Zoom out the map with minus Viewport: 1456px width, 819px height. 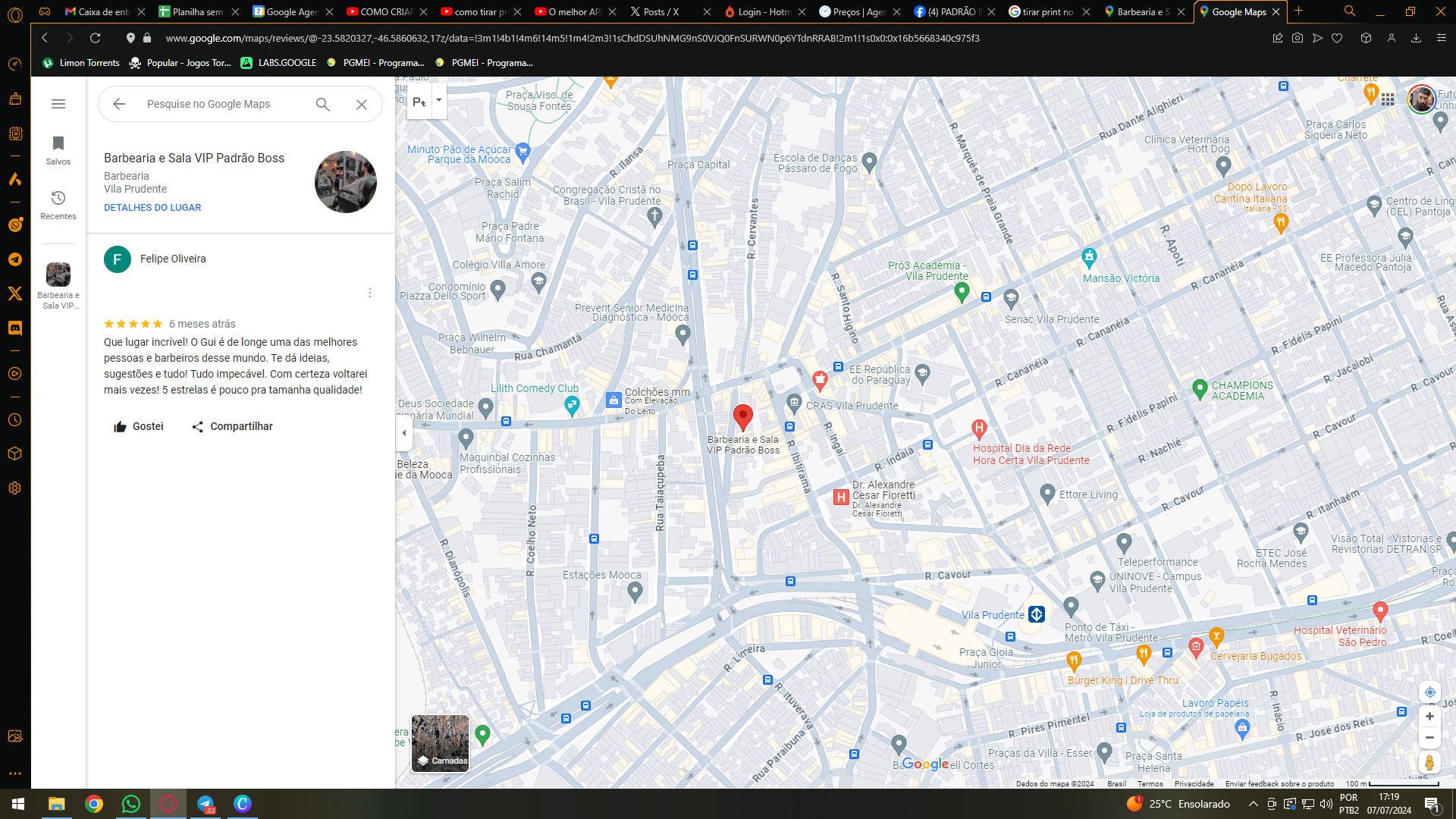pos(1429,738)
